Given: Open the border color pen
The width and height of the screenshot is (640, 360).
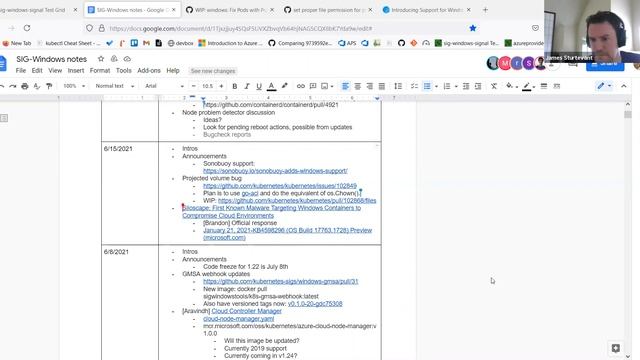Looking at the screenshot, I should coord(527,86).
